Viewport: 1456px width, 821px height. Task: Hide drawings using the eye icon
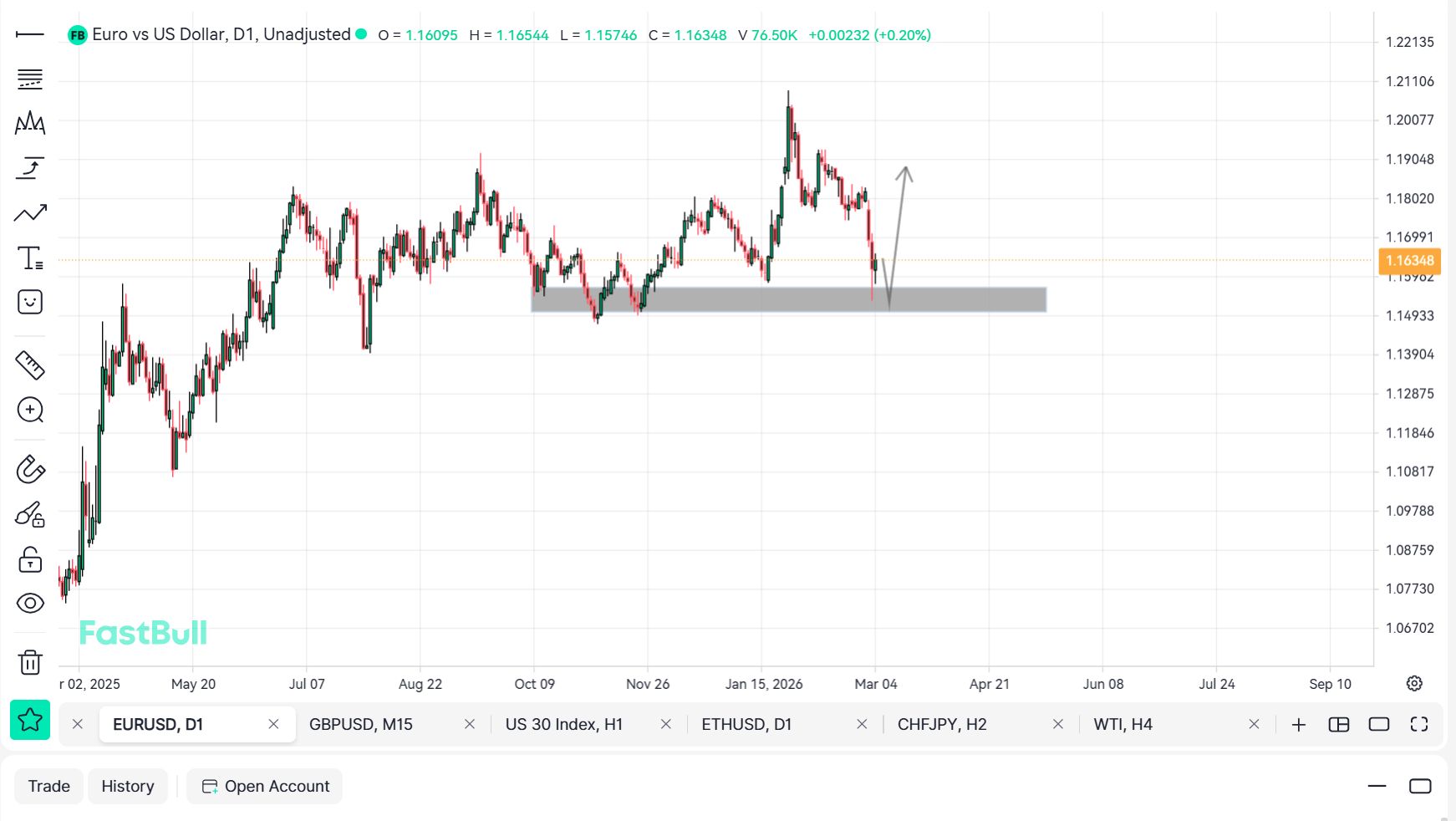pyautogui.click(x=30, y=603)
